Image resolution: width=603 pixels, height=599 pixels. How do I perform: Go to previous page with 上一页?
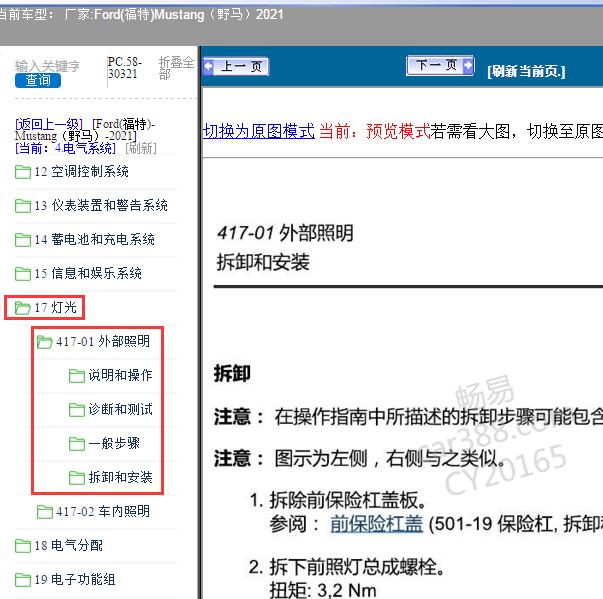(x=235, y=67)
